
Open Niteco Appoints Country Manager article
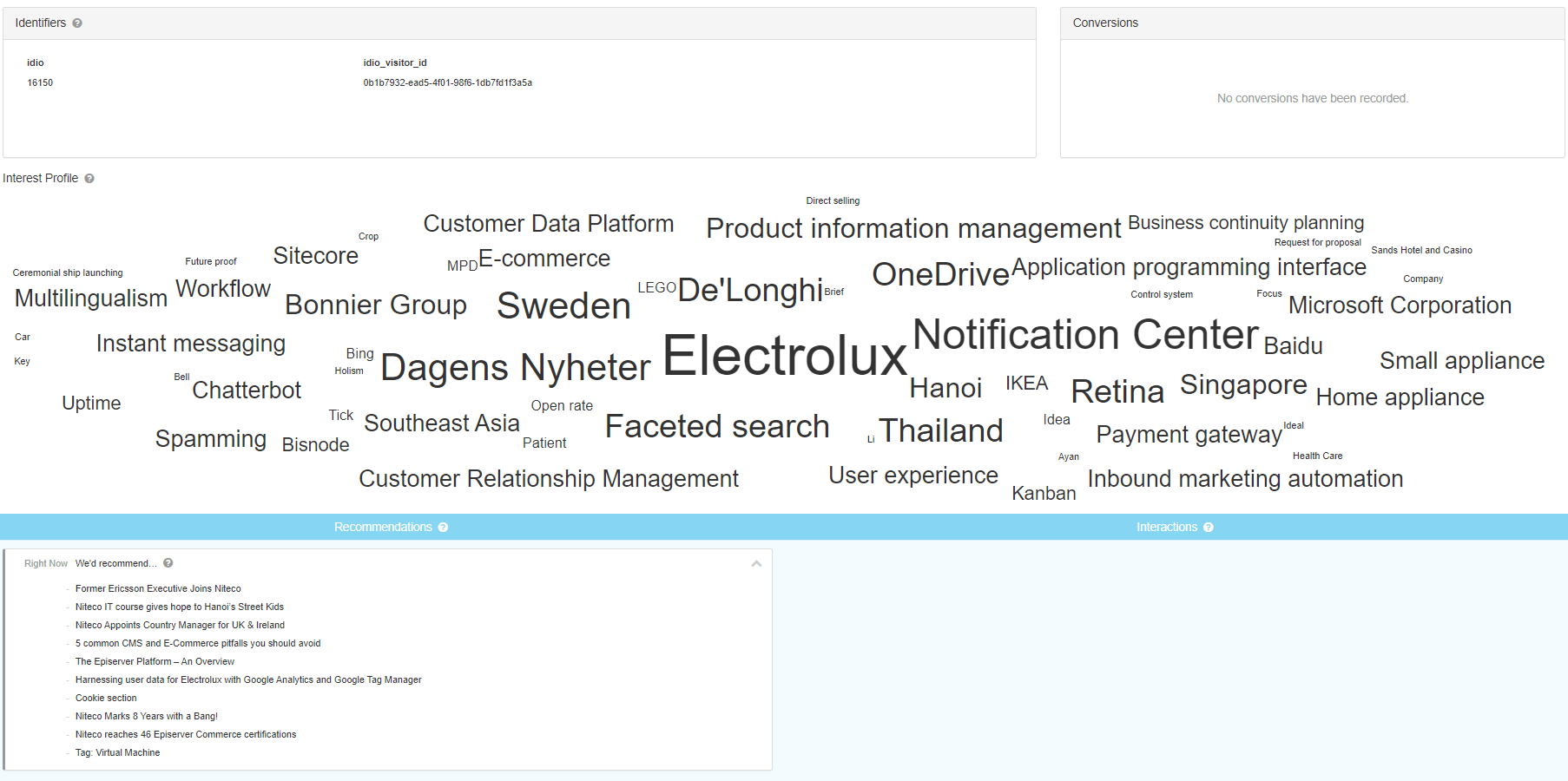[x=180, y=625]
